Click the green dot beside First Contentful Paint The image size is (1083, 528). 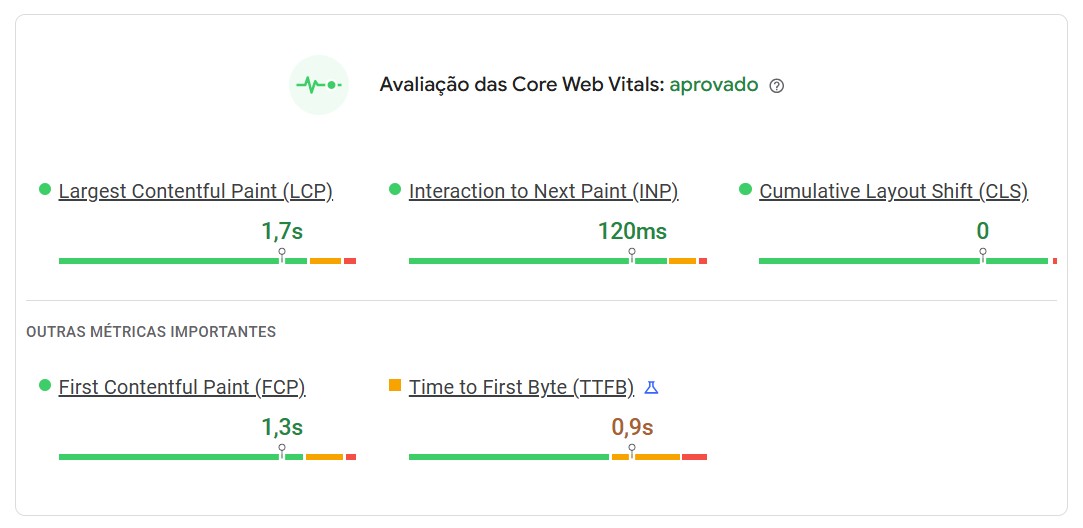tap(44, 385)
